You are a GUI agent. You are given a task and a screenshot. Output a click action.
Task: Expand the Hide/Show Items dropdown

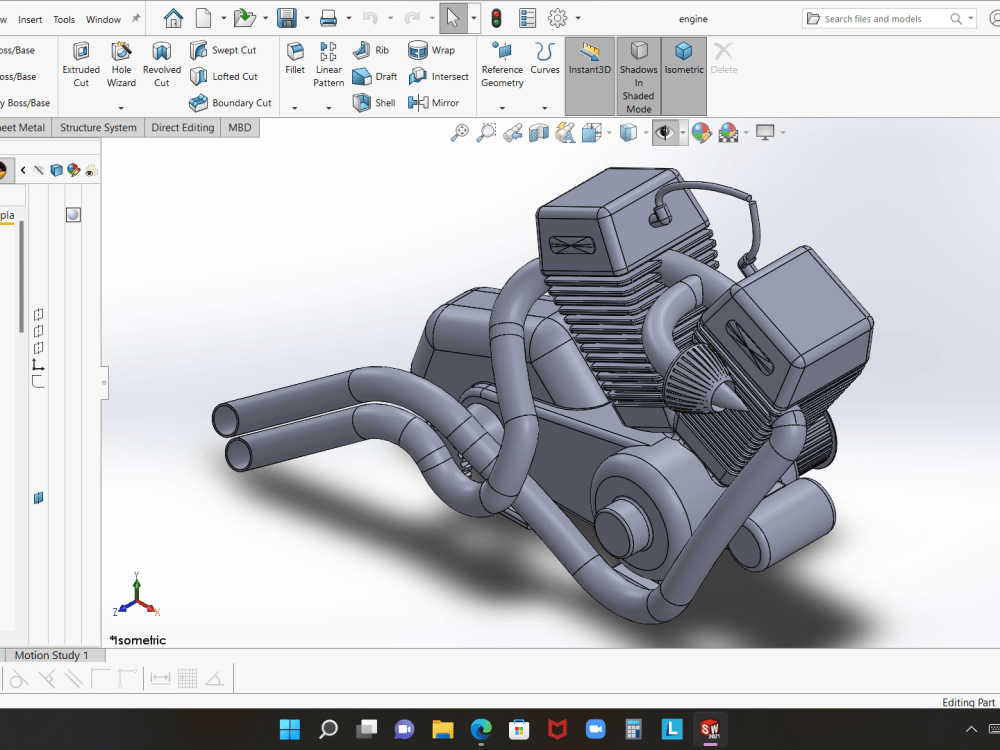point(683,132)
